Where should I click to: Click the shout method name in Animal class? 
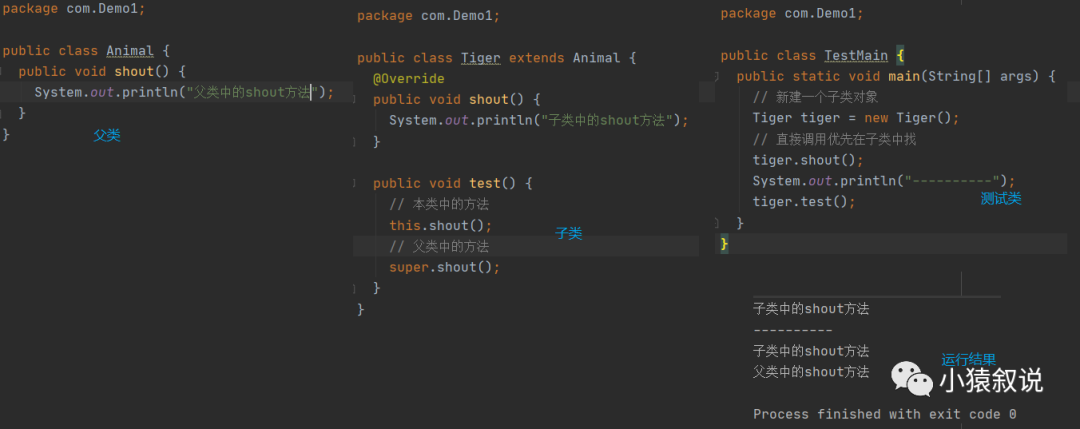(x=135, y=72)
